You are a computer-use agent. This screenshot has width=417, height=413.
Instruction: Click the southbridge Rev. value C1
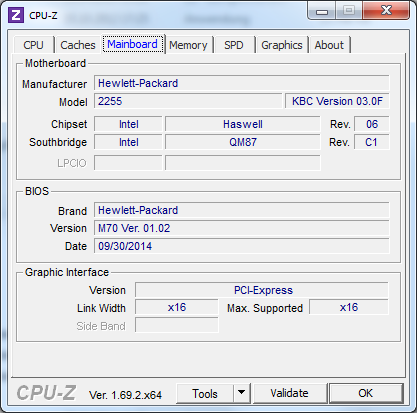click(372, 142)
